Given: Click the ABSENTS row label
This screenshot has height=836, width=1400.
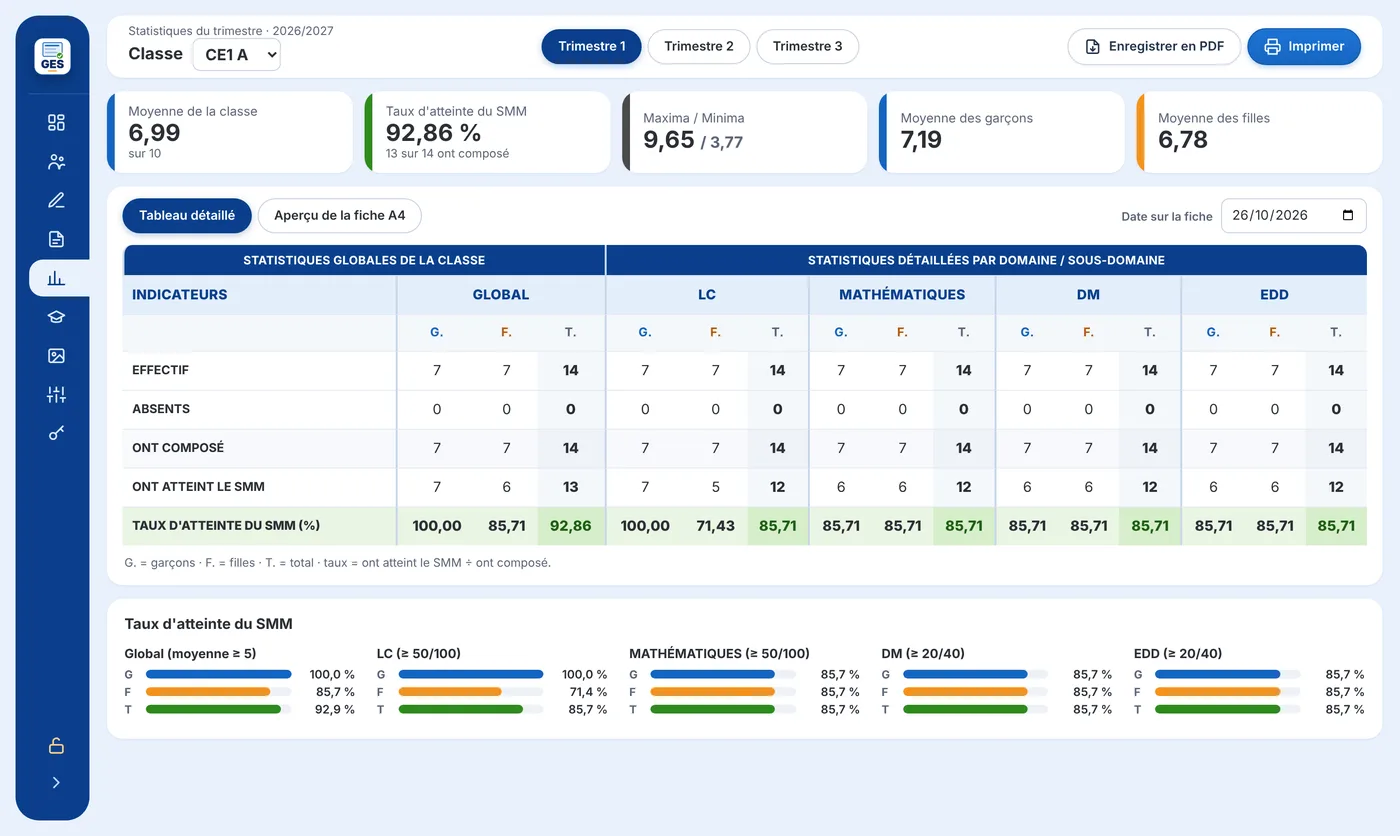Looking at the screenshot, I should [x=161, y=409].
